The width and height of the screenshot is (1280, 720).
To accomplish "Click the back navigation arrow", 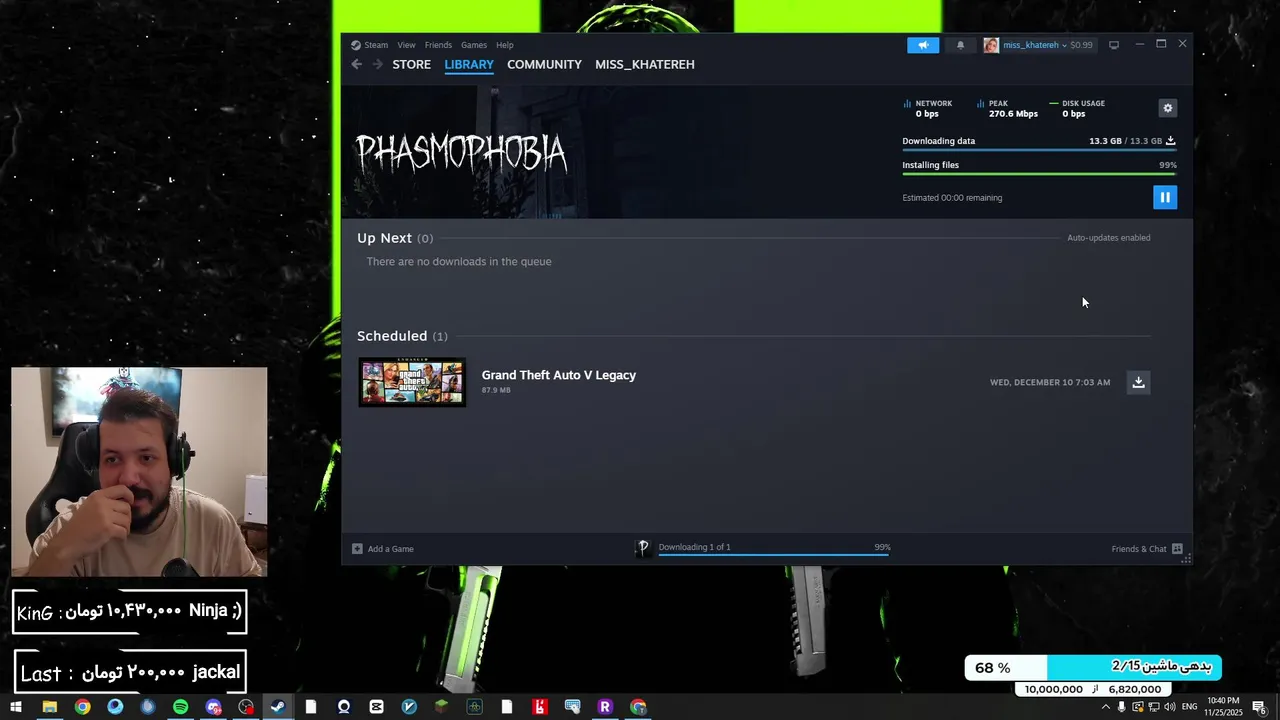I will tap(357, 64).
